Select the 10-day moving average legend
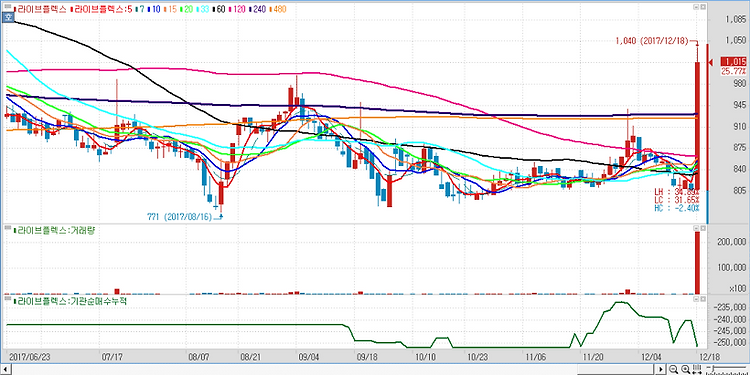The height and width of the screenshot is (375, 750). pos(154,9)
